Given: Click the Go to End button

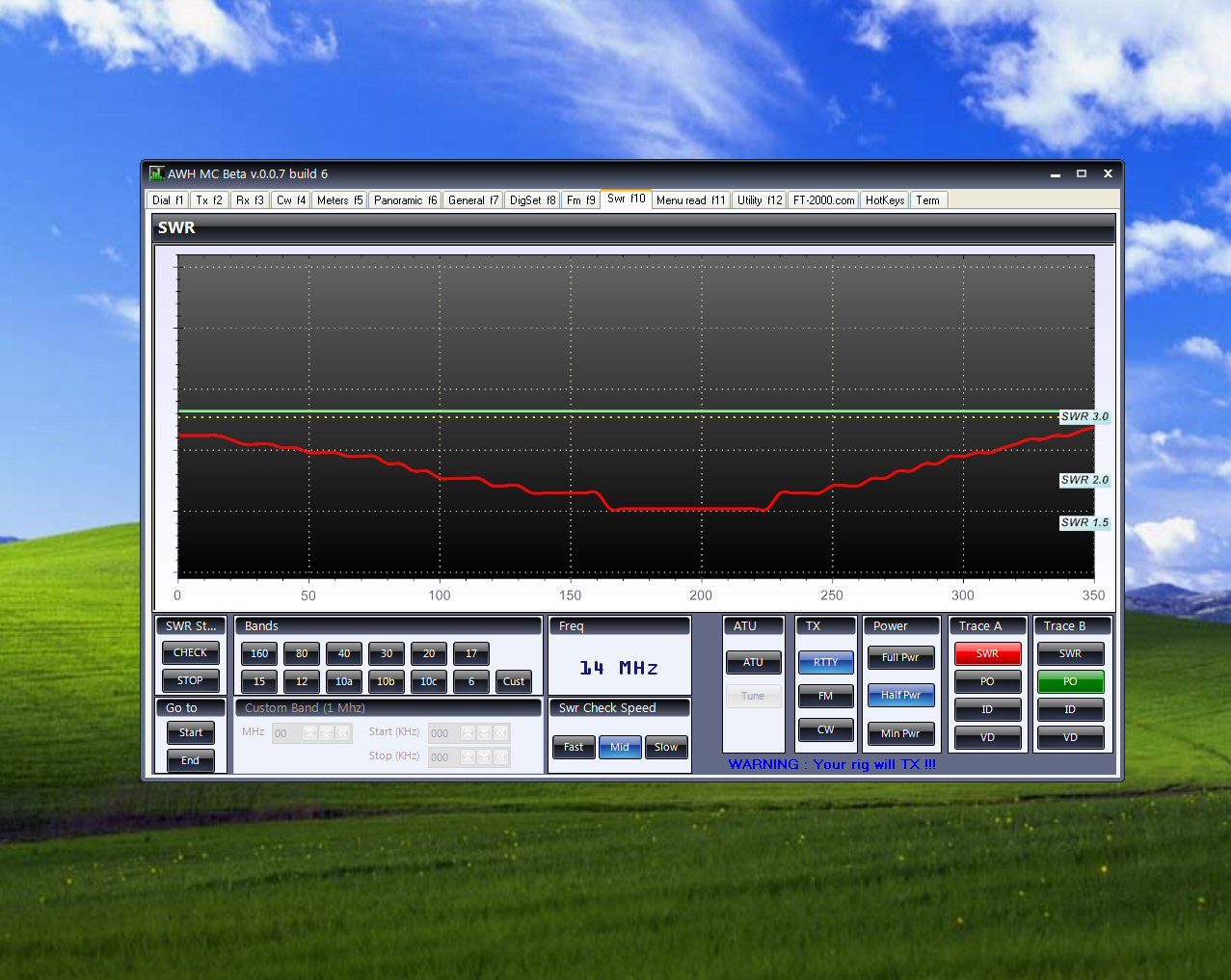Looking at the screenshot, I should pos(191,760).
